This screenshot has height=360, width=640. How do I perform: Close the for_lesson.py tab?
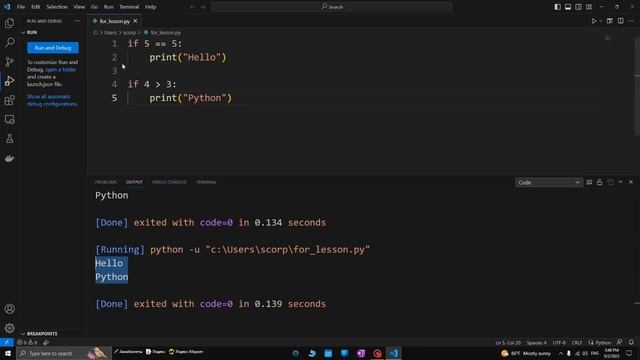click(x=136, y=21)
